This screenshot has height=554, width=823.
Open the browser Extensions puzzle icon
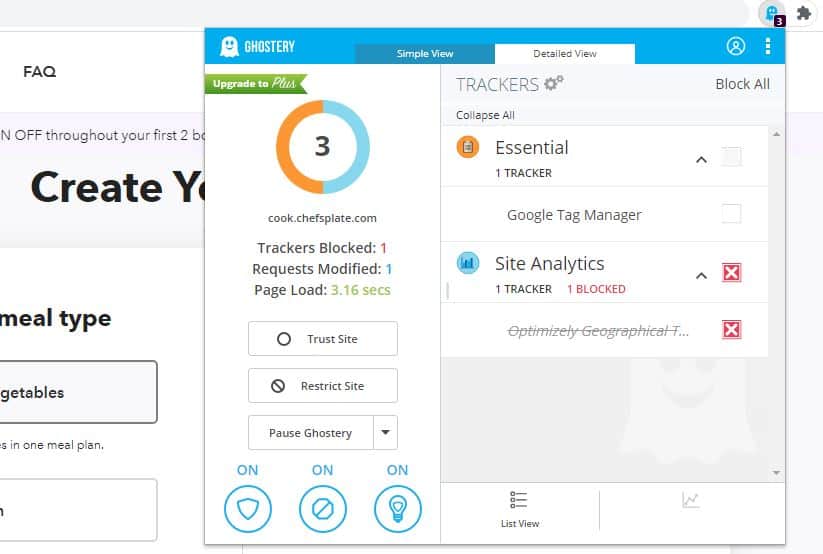coord(804,13)
